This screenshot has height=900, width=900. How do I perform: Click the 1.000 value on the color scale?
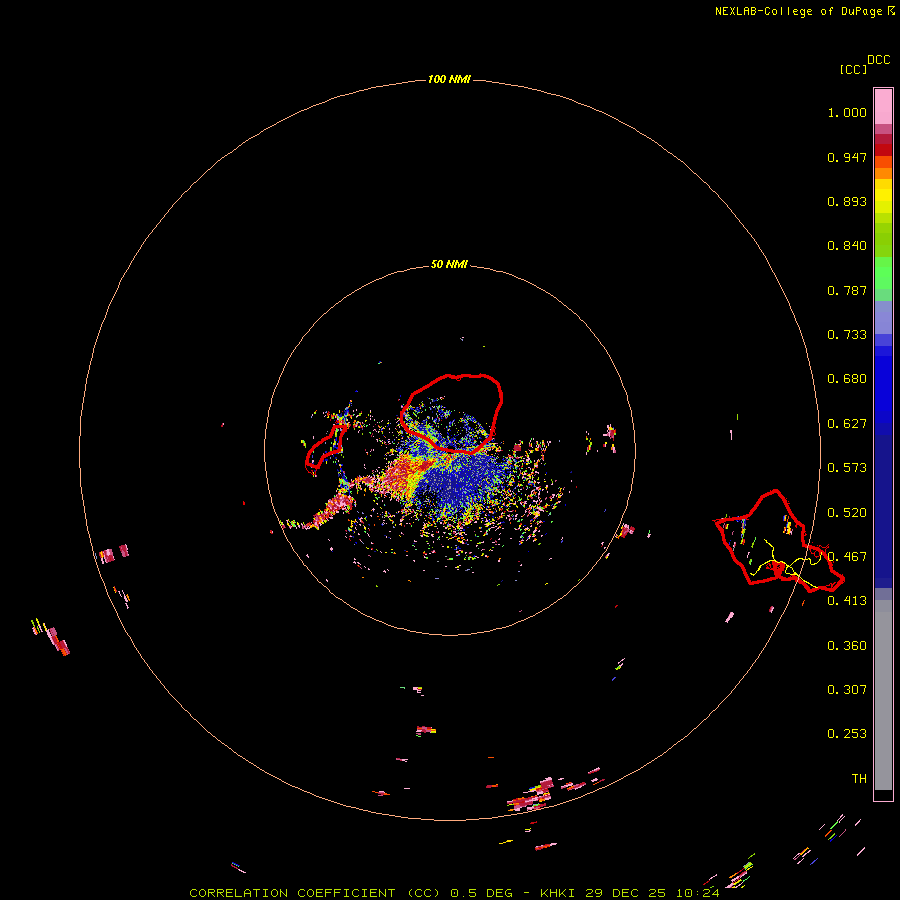pos(847,112)
